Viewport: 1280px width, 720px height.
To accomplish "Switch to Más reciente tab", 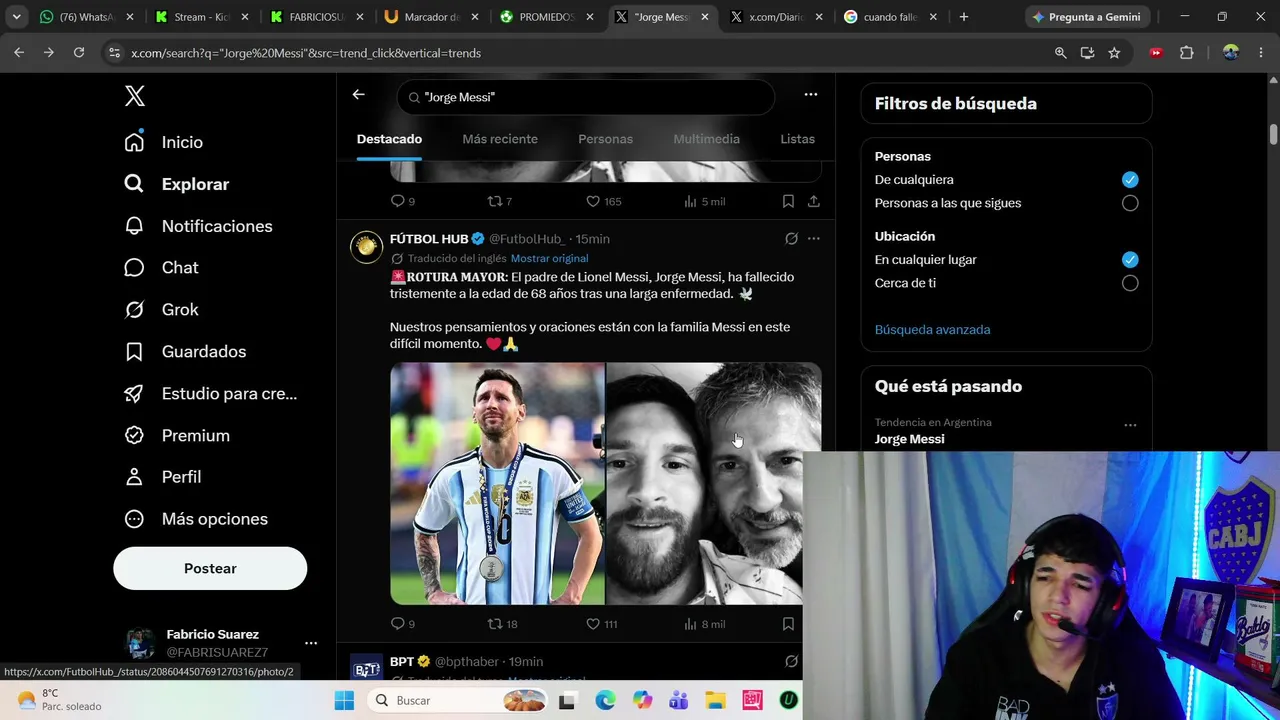I will [500, 139].
